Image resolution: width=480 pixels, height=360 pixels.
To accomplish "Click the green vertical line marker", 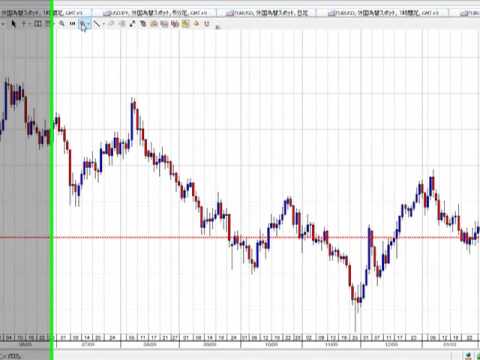I will tap(52, 180).
